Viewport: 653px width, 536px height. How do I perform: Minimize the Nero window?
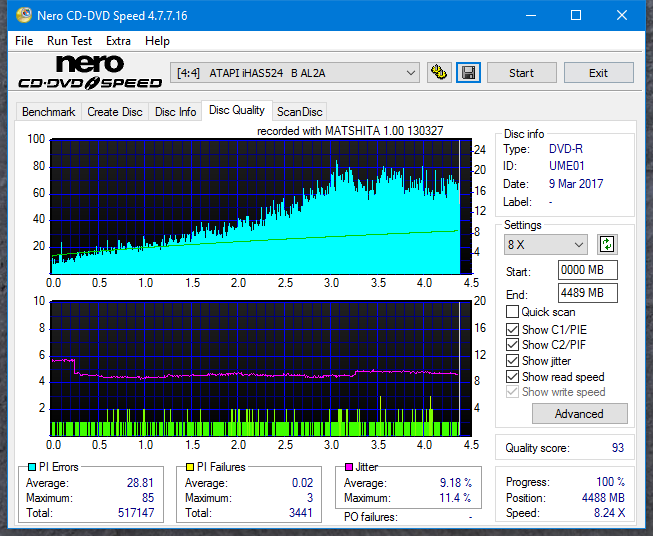[x=531, y=15]
